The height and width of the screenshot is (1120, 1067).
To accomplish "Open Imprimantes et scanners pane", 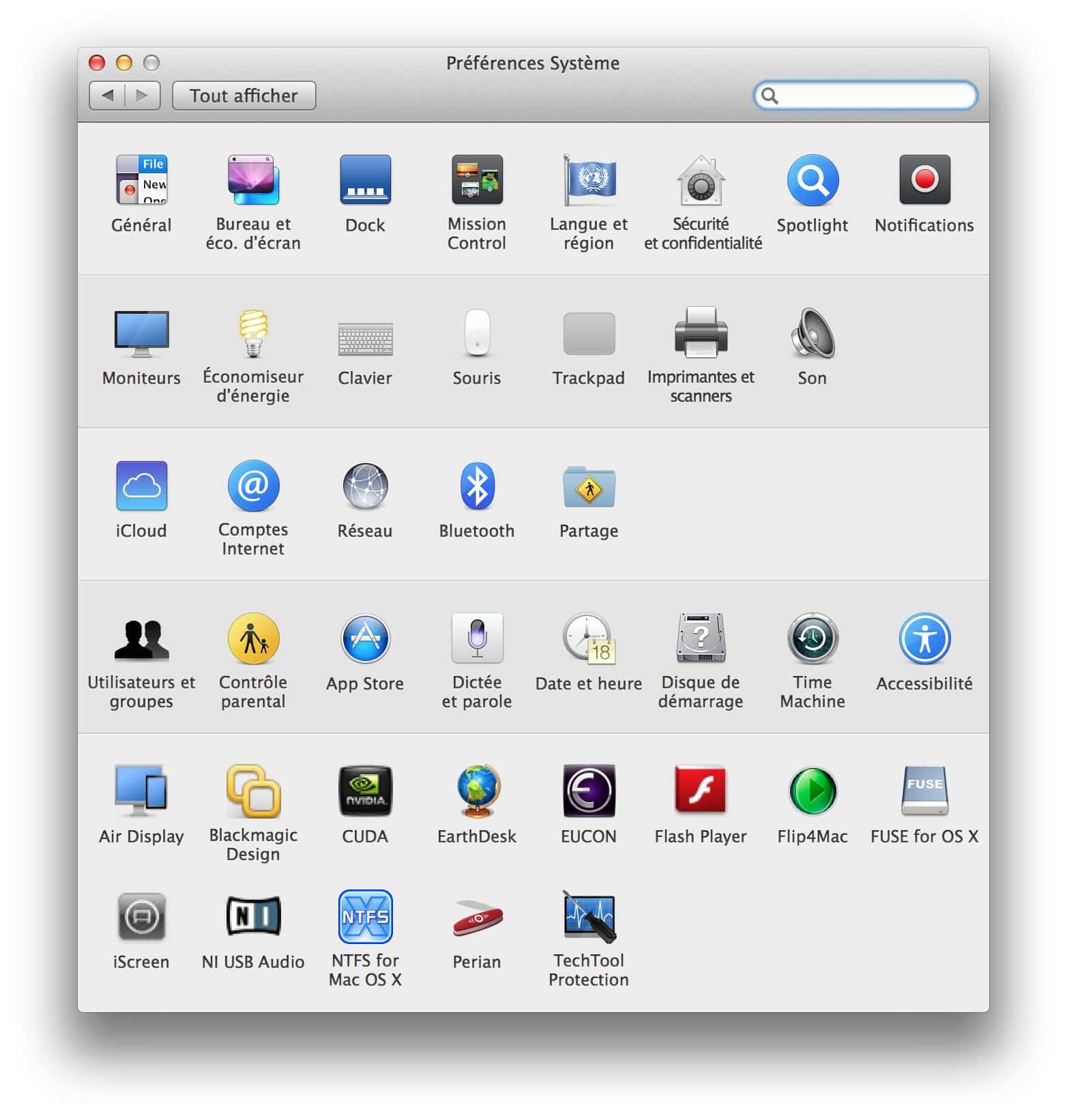I will click(701, 334).
